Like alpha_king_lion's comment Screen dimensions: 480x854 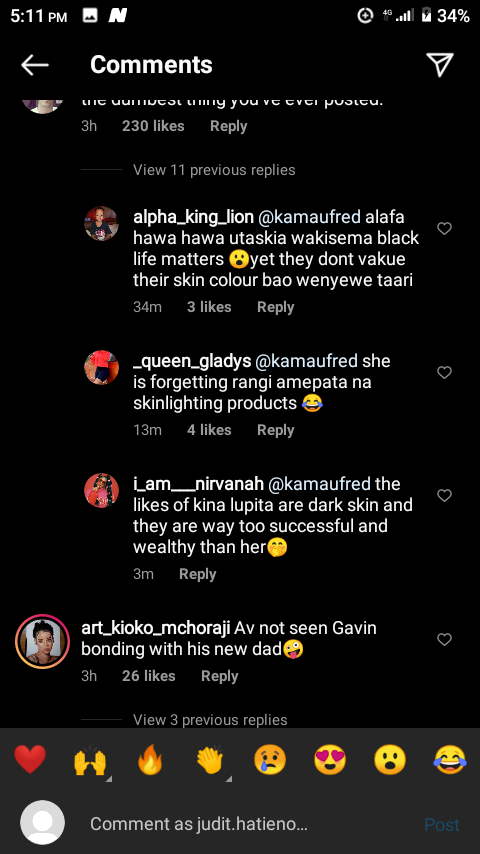(445, 228)
